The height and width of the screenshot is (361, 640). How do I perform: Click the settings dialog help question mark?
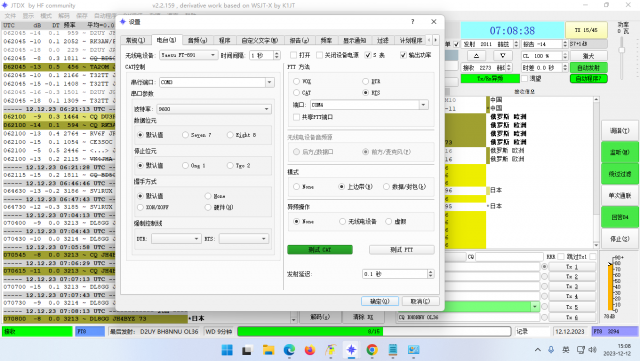[412, 22]
